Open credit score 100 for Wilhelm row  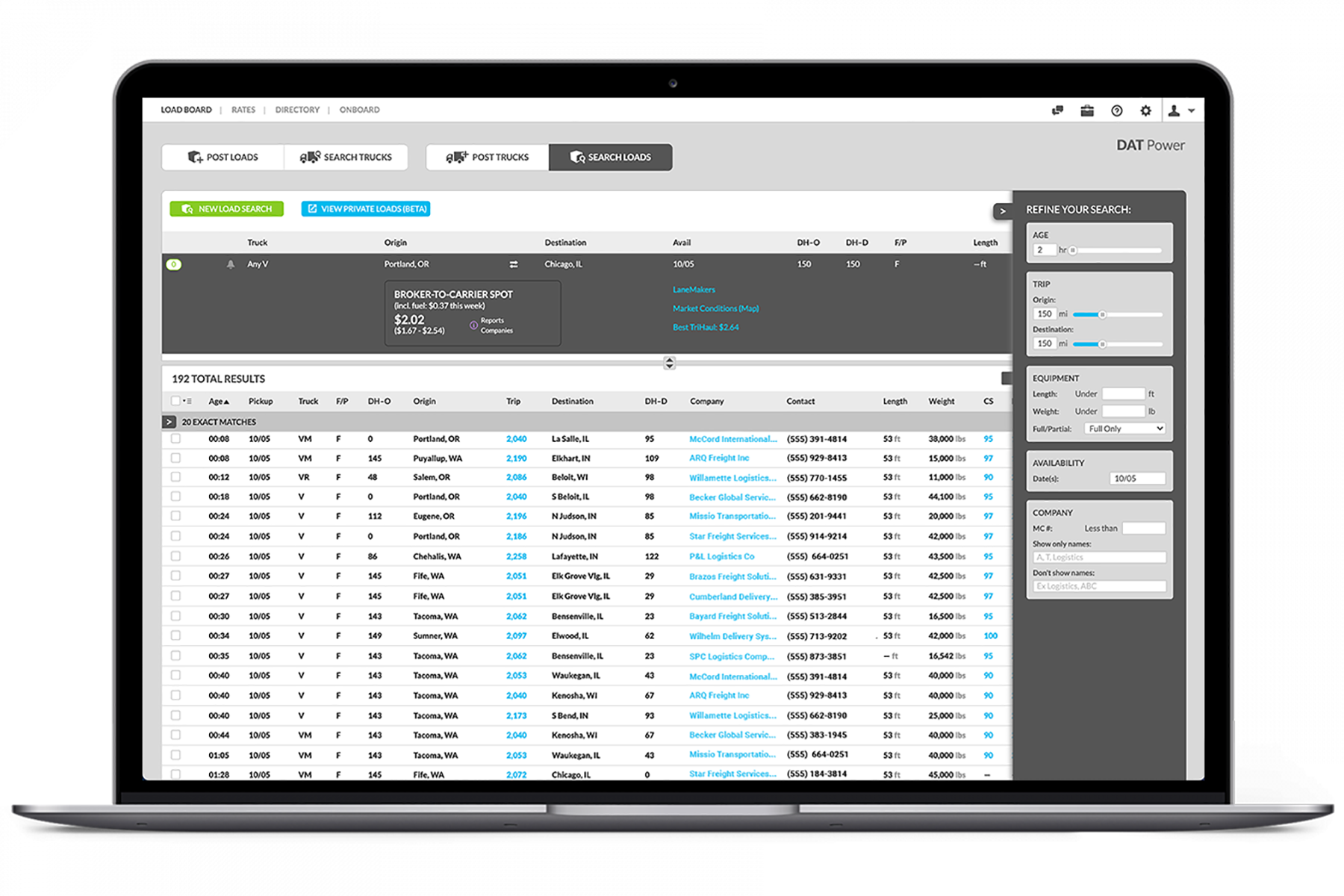tap(990, 636)
